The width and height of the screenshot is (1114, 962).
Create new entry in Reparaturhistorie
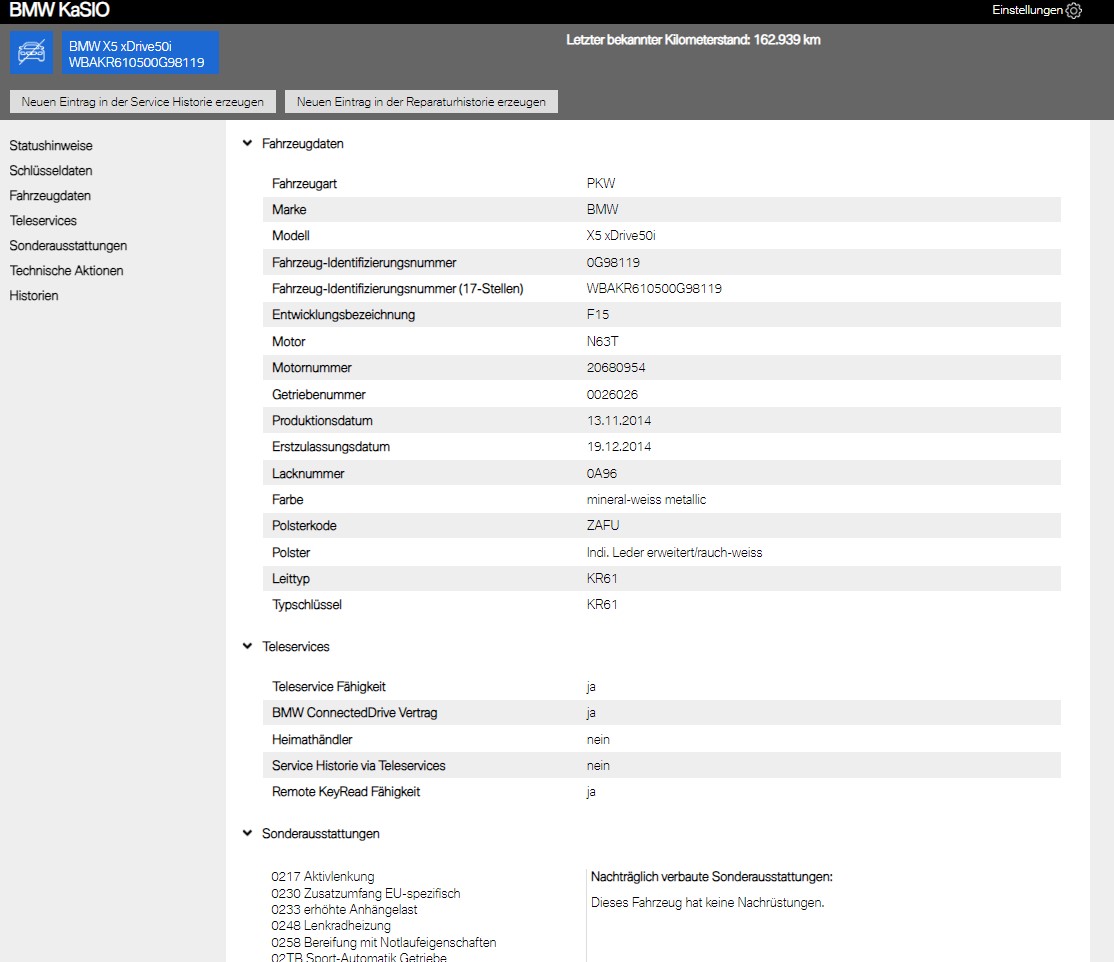pyautogui.click(x=421, y=102)
